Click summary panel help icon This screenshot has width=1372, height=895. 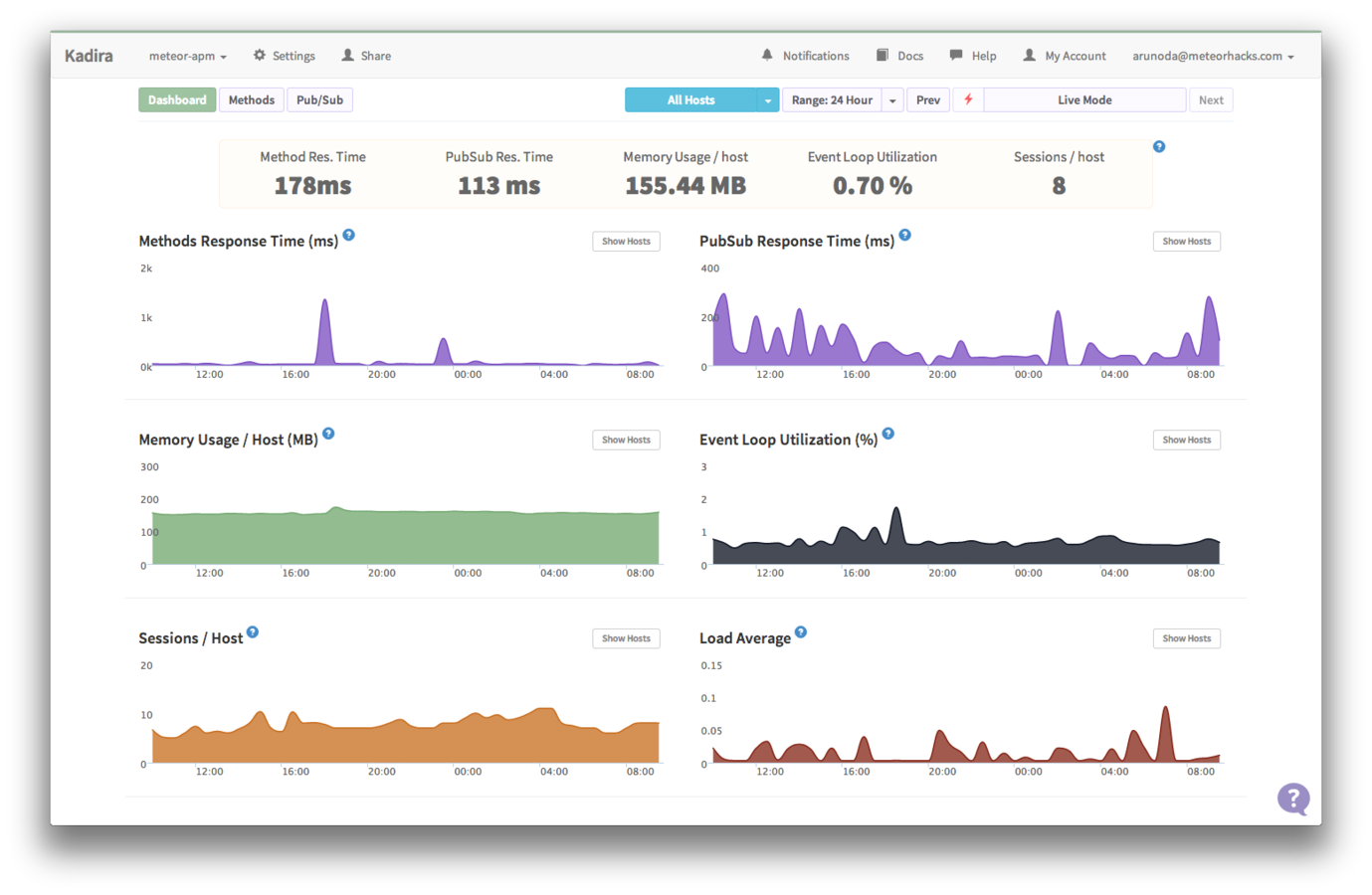(1159, 147)
